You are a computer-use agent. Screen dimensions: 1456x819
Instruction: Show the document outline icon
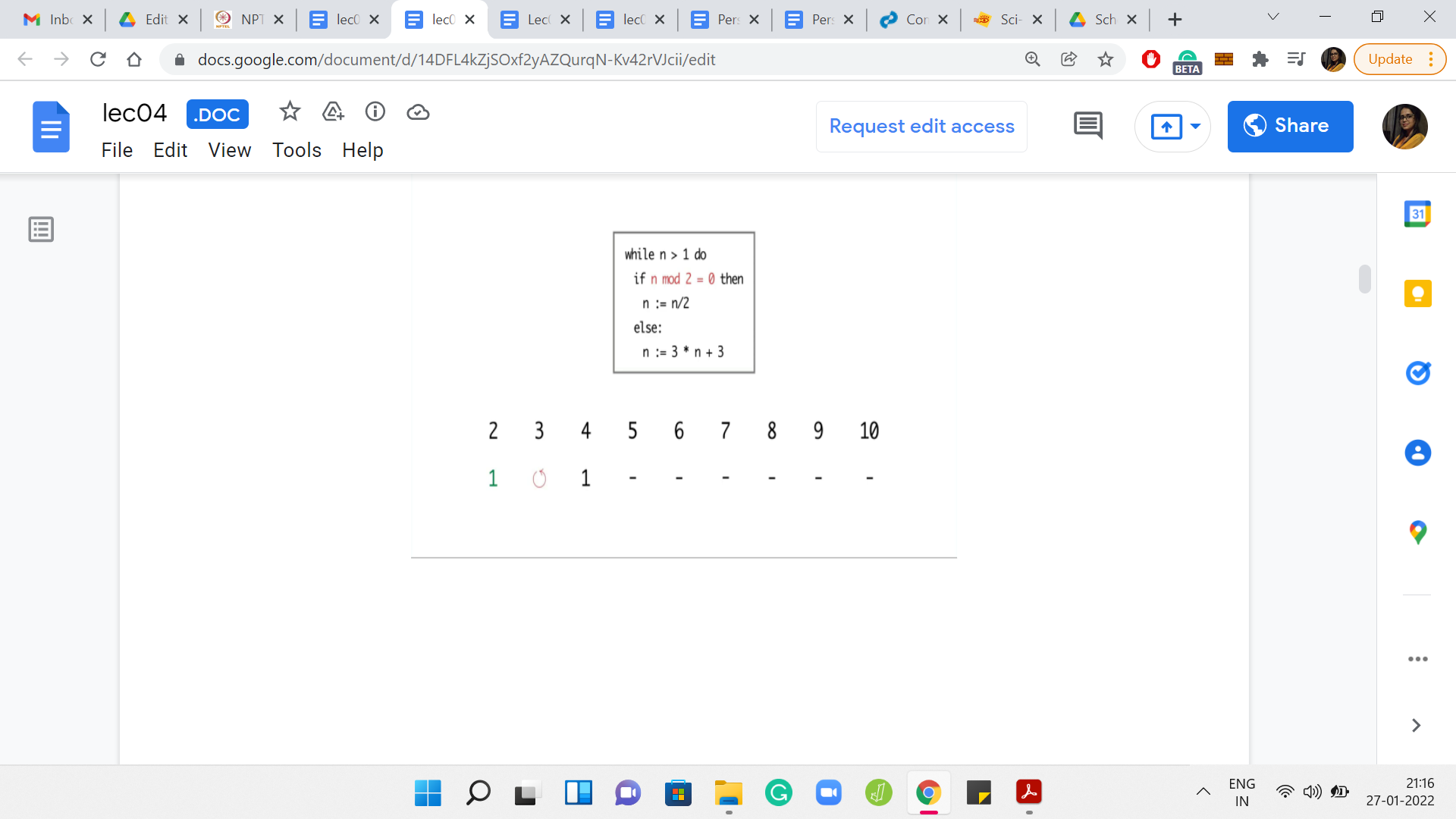pyautogui.click(x=41, y=229)
